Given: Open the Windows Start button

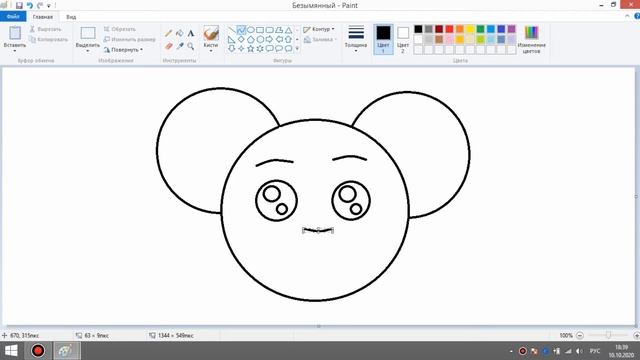Looking at the screenshot, I should [x=11, y=351].
